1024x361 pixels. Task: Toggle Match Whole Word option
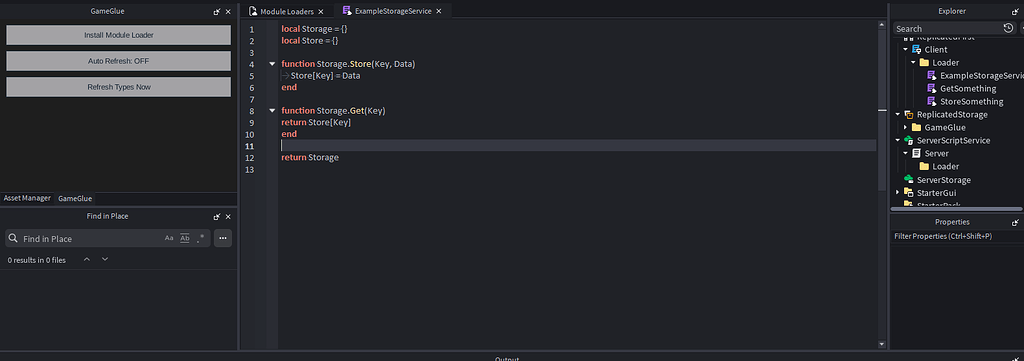click(x=185, y=238)
